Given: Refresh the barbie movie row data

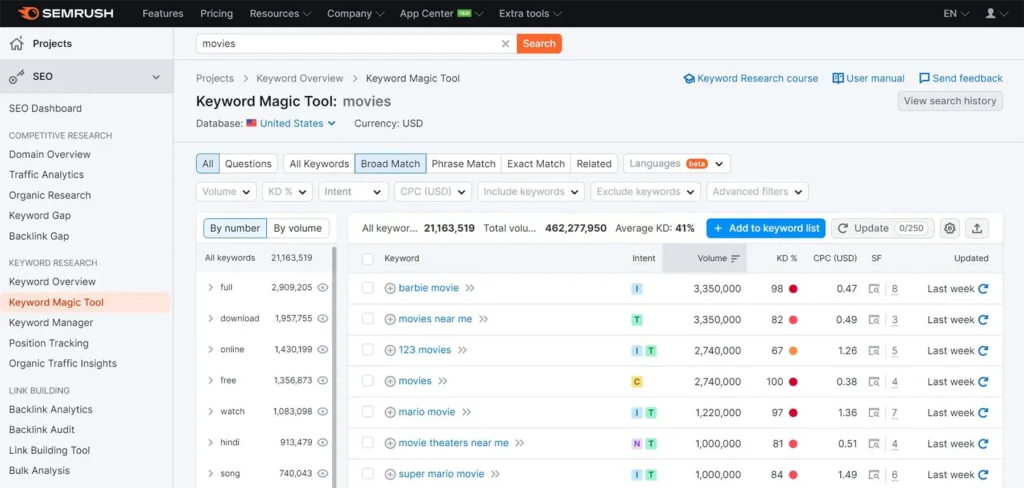Looking at the screenshot, I should [x=983, y=289].
